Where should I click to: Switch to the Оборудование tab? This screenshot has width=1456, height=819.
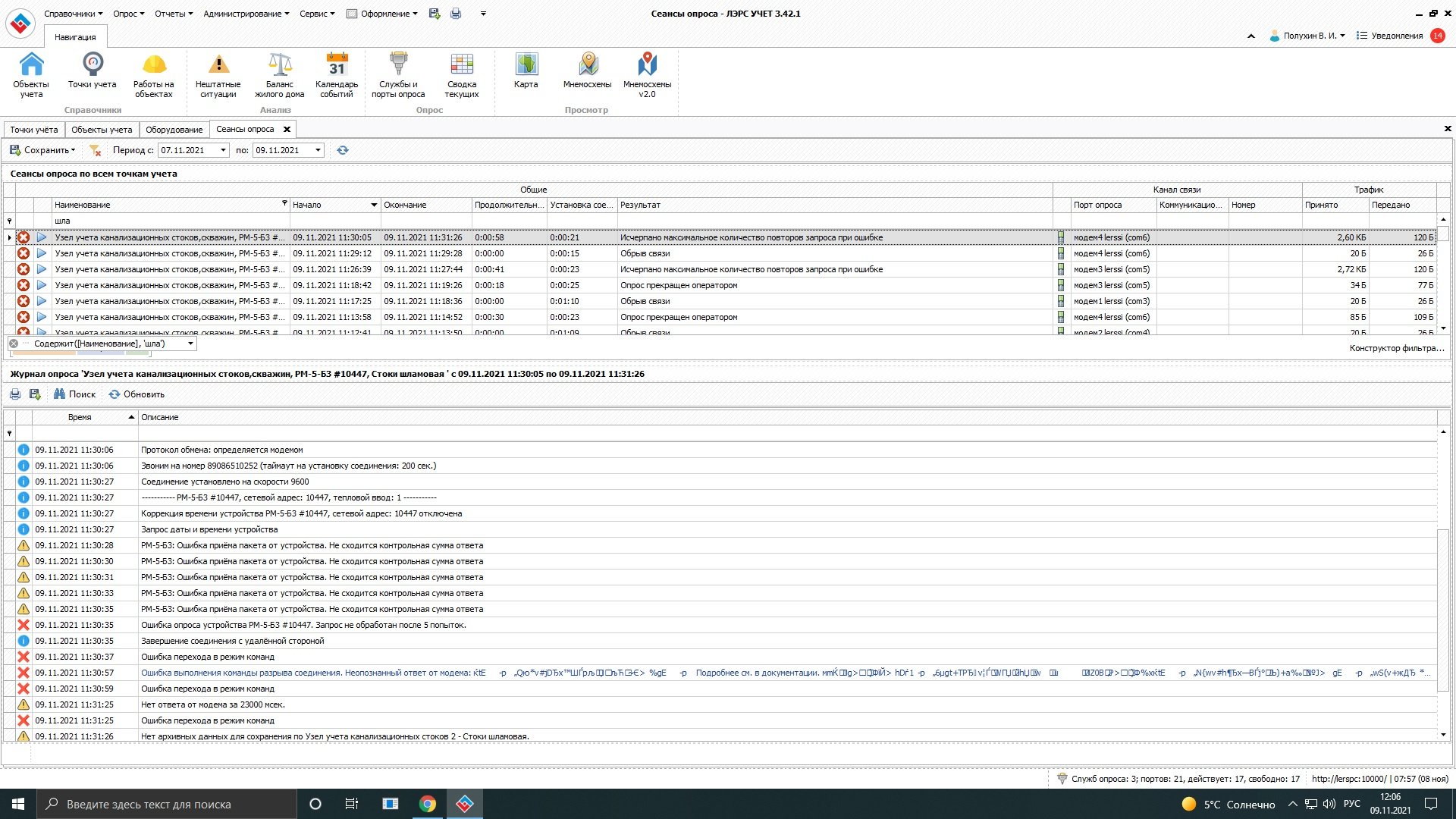(x=174, y=130)
